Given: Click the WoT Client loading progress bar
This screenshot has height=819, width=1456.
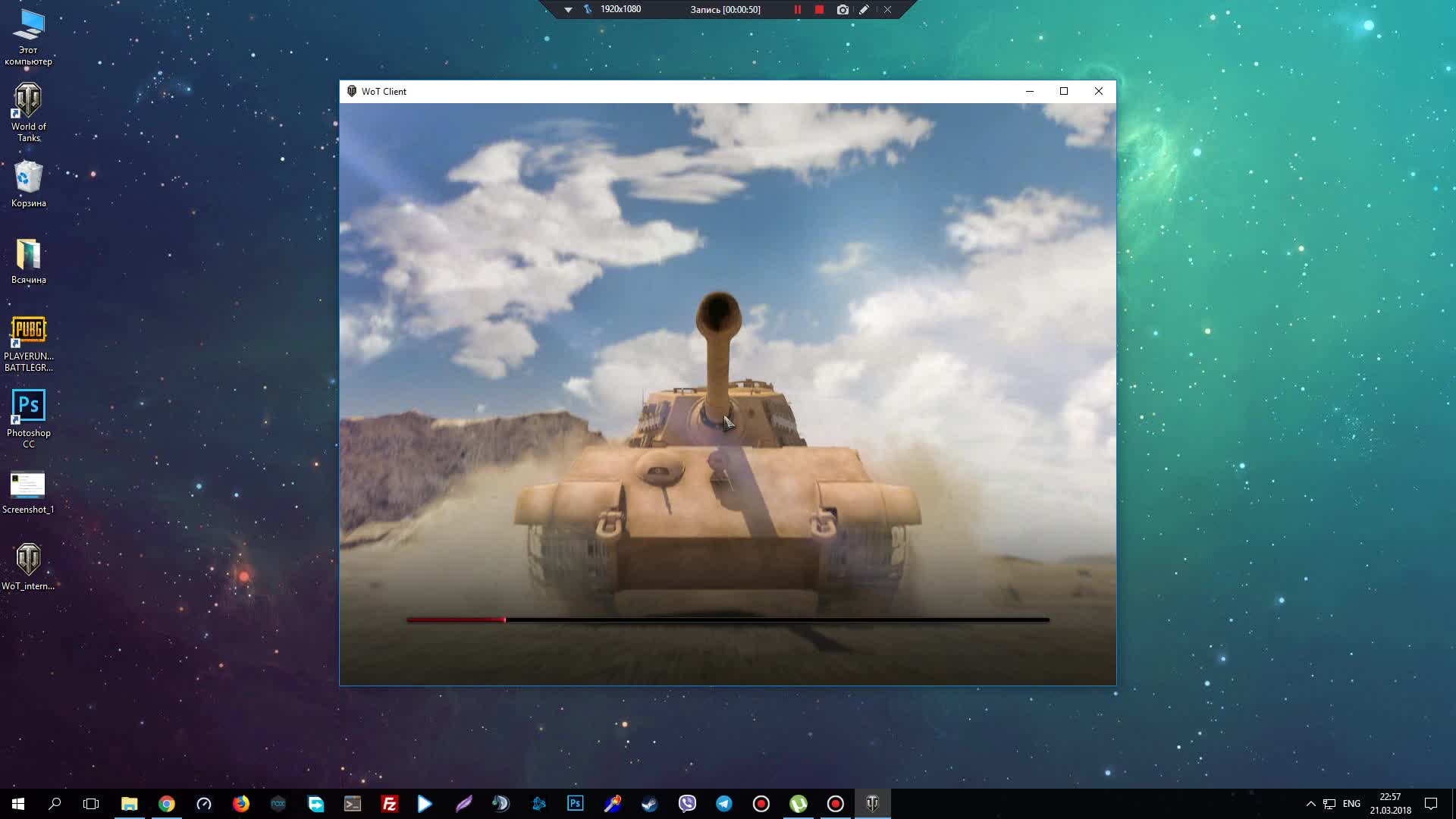Looking at the screenshot, I should click(728, 620).
